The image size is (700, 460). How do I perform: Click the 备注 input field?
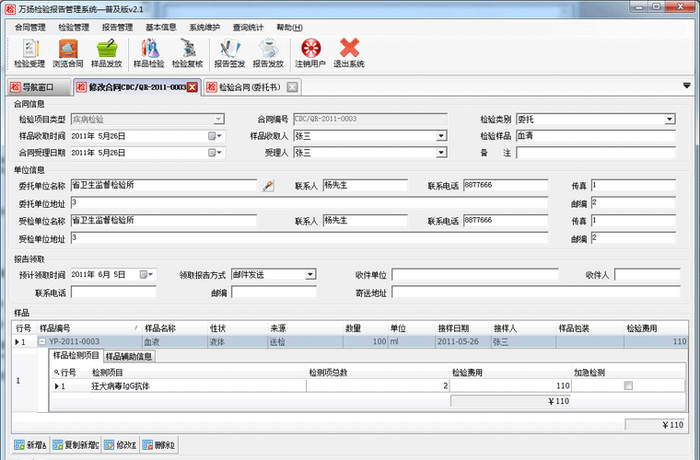point(596,153)
